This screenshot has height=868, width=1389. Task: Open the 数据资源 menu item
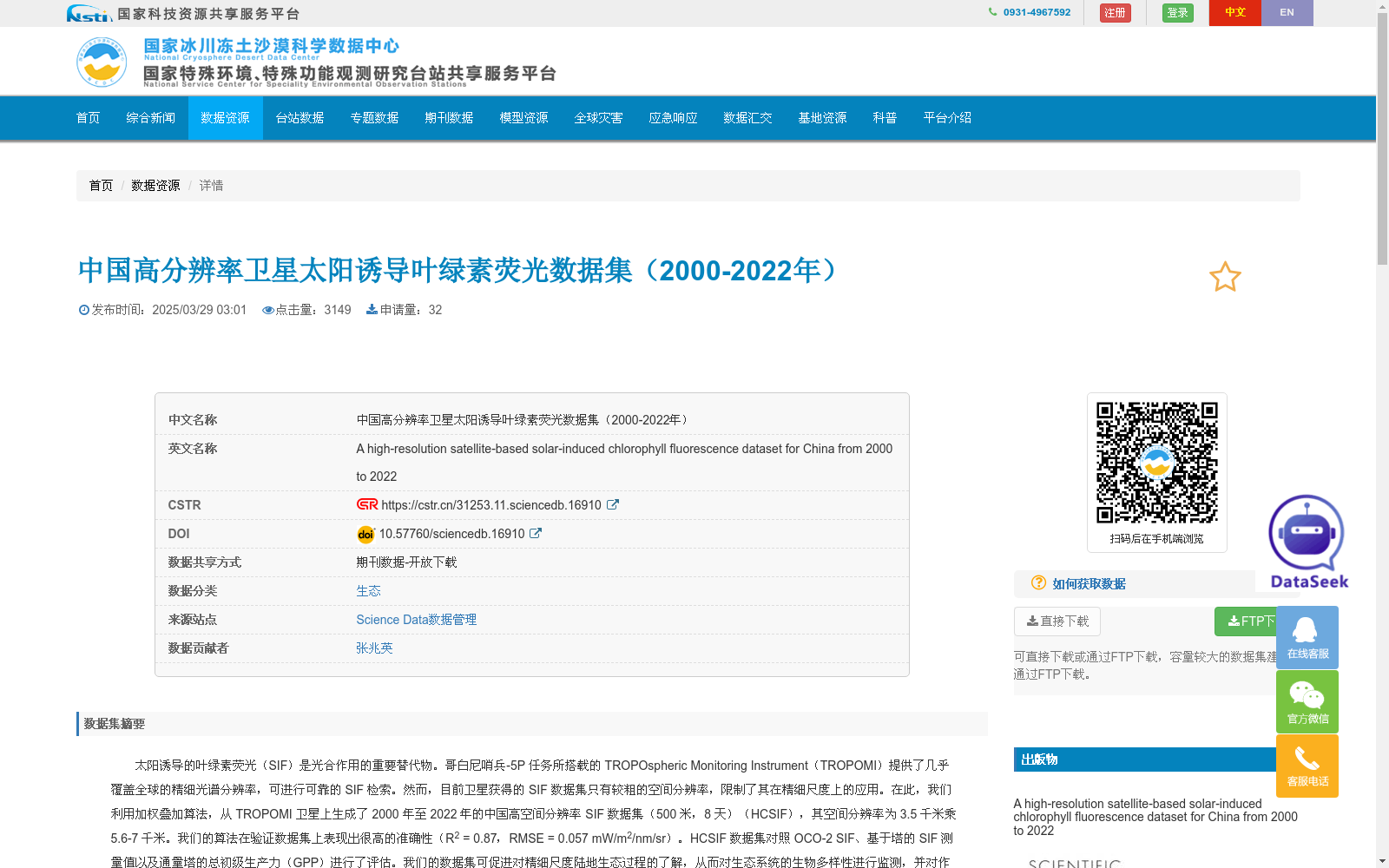point(226,118)
